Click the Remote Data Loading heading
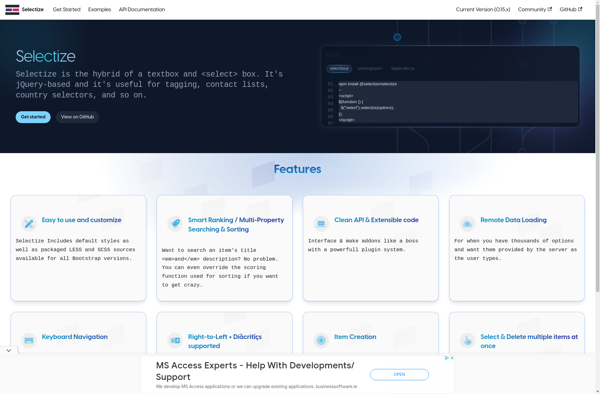 tap(514, 220)
